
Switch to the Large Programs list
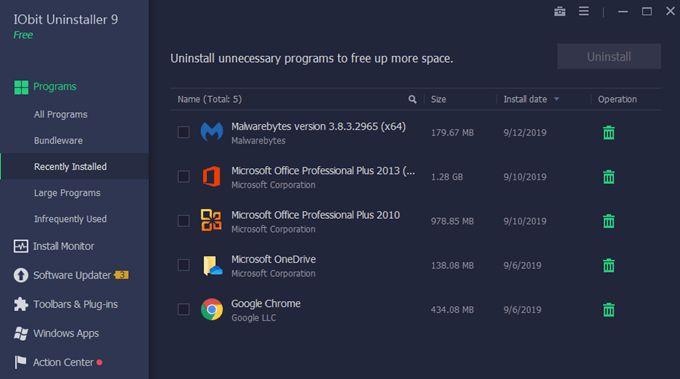point(67,193)
